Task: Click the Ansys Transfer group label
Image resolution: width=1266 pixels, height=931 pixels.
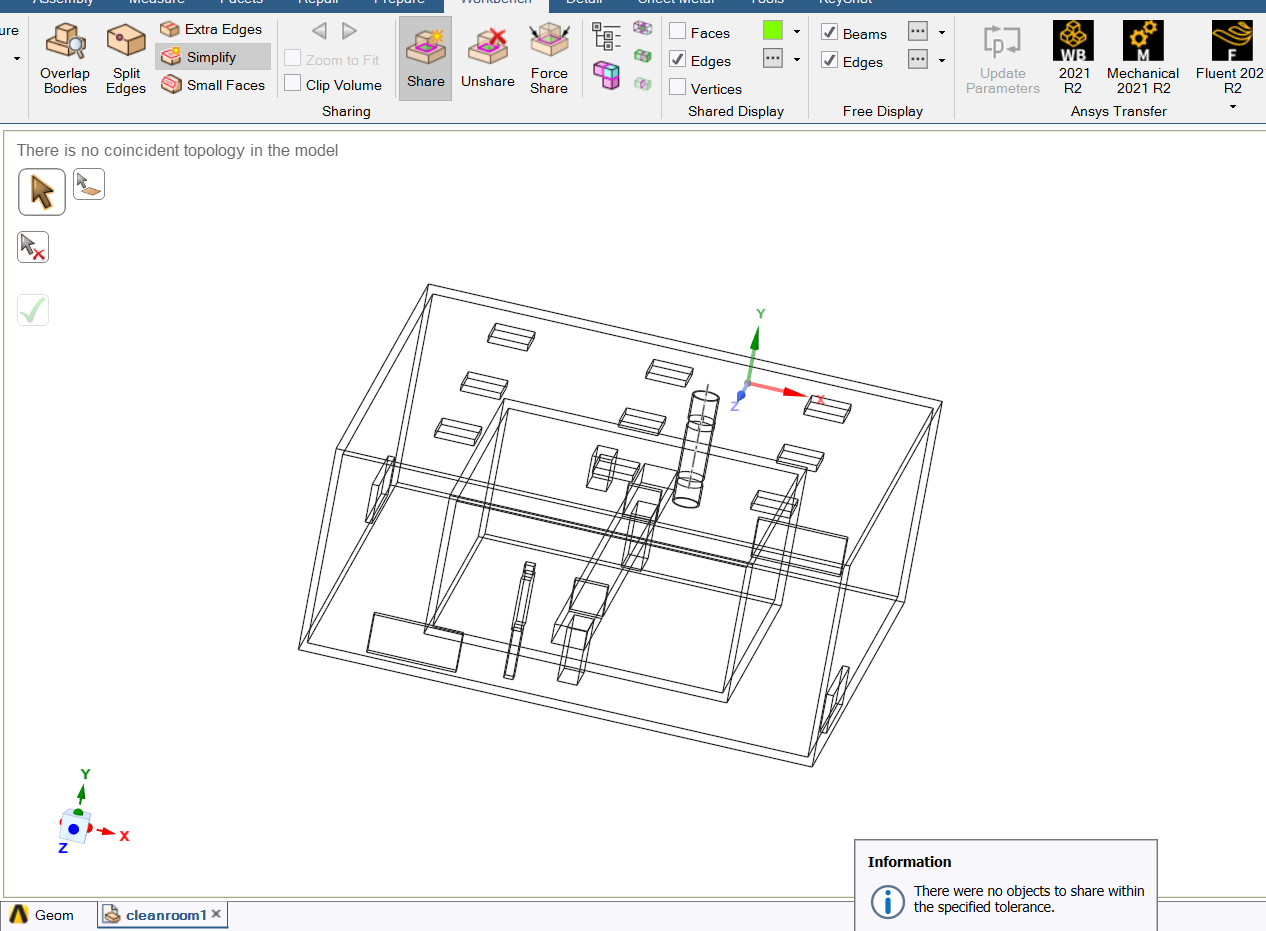Action: pos(1118,111)
